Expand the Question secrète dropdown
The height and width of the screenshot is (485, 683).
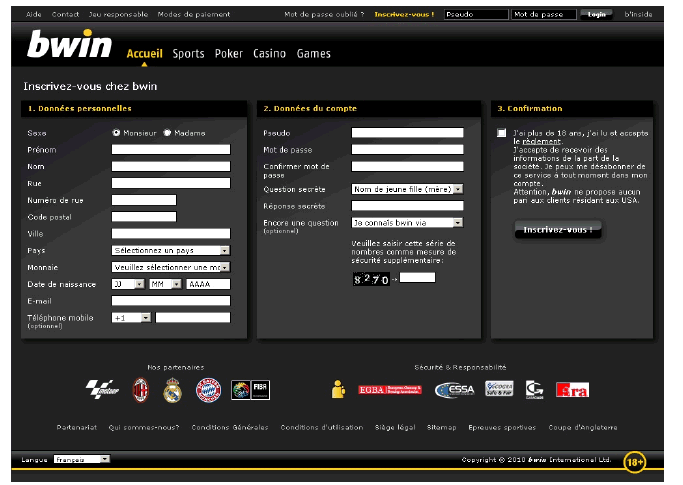coord(407,188)
